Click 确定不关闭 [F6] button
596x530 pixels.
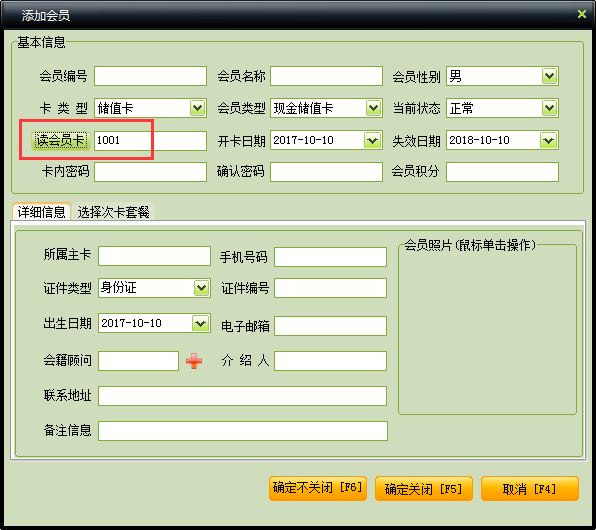(x=318, y=488)
